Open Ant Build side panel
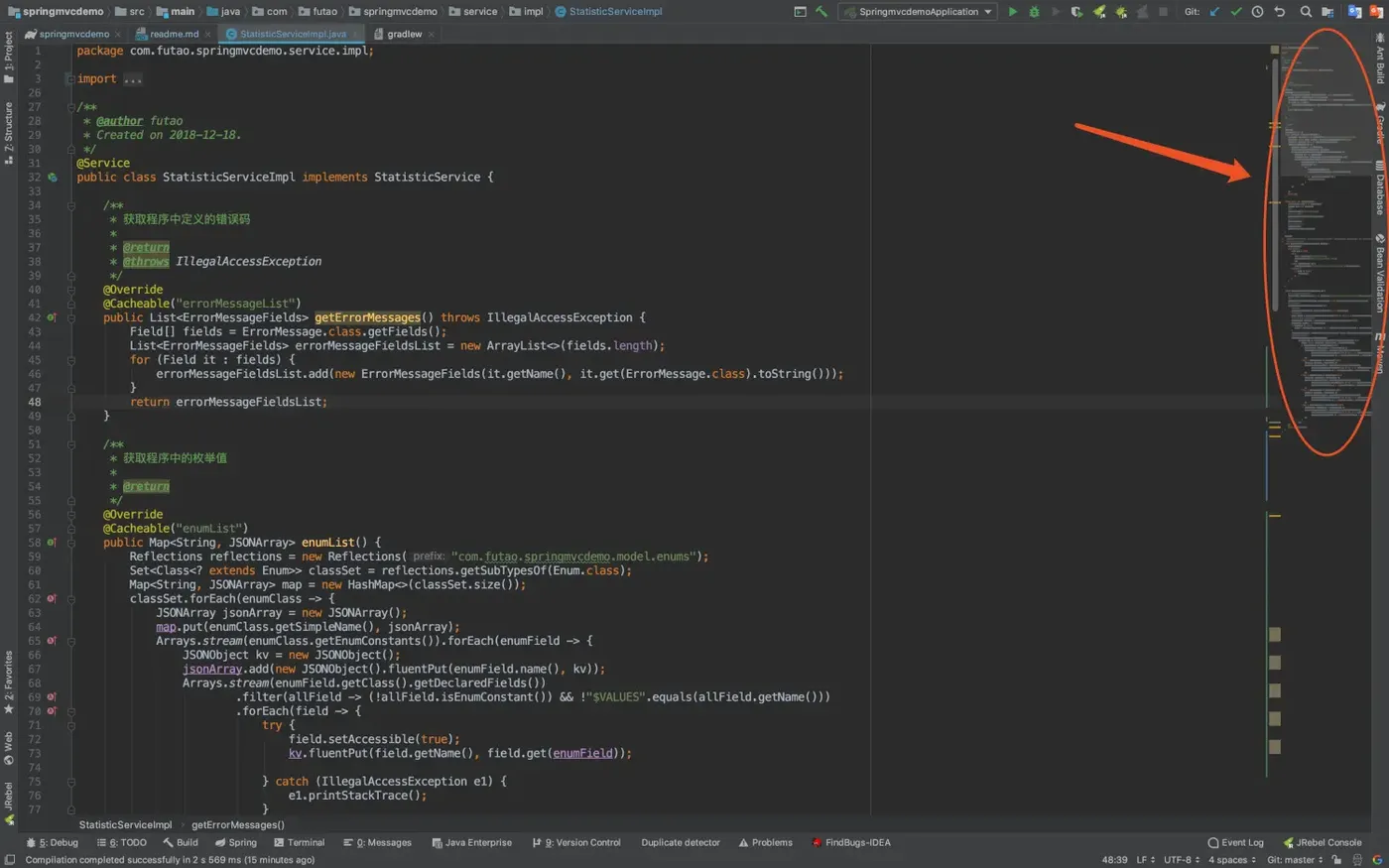 [x=1379, y=59]
